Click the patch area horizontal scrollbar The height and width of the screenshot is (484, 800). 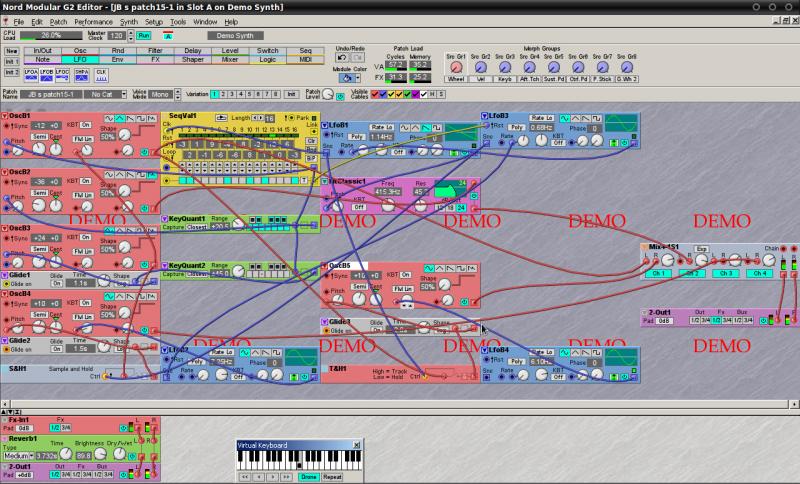click(x=399, y=403)
